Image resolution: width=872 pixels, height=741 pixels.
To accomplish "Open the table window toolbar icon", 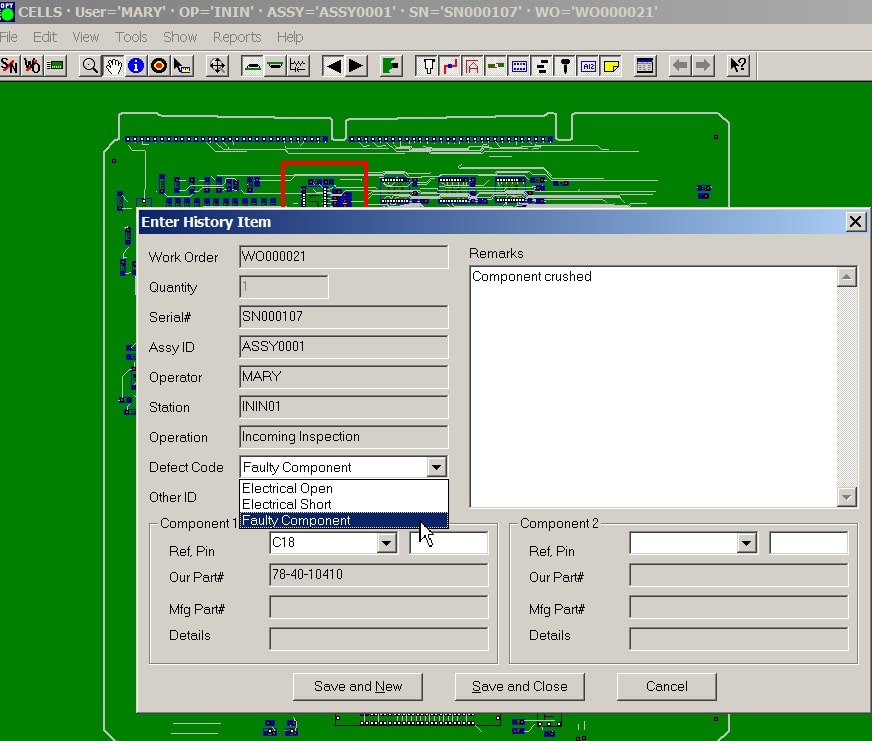I will (x=645, y=66).
